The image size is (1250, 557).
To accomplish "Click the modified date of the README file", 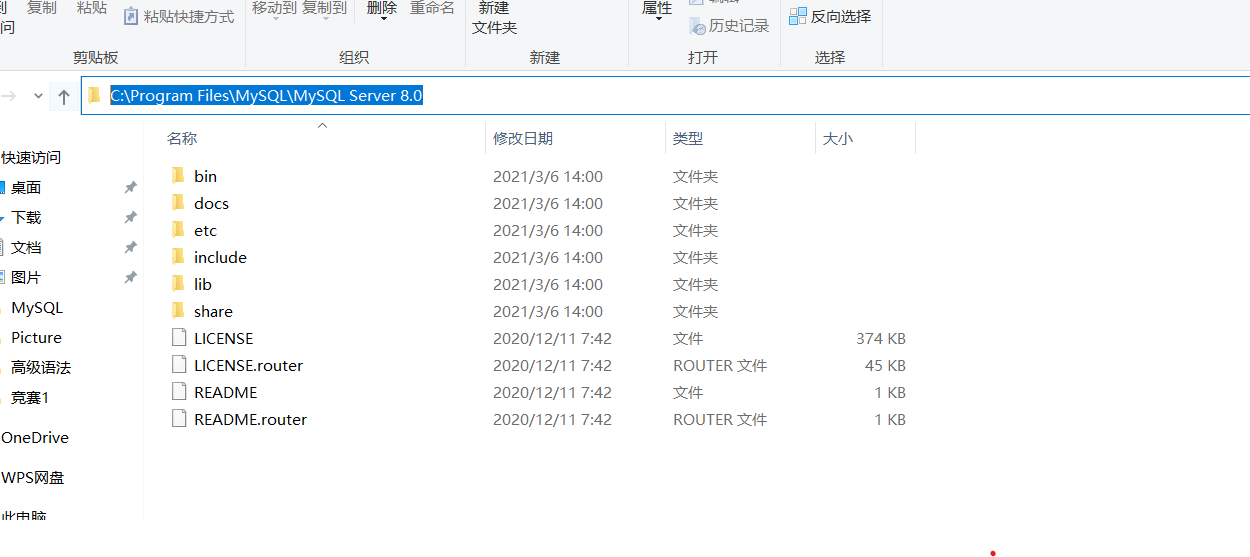I will tap(552, 393).
